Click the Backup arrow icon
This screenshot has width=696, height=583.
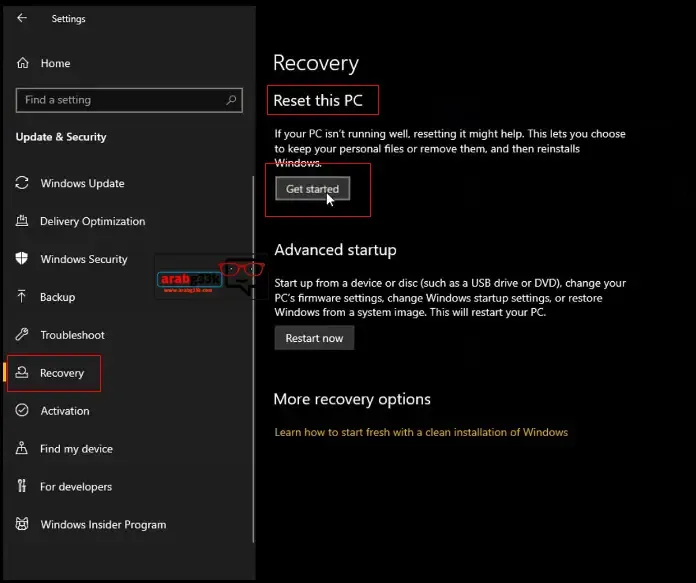click(22, 297)
